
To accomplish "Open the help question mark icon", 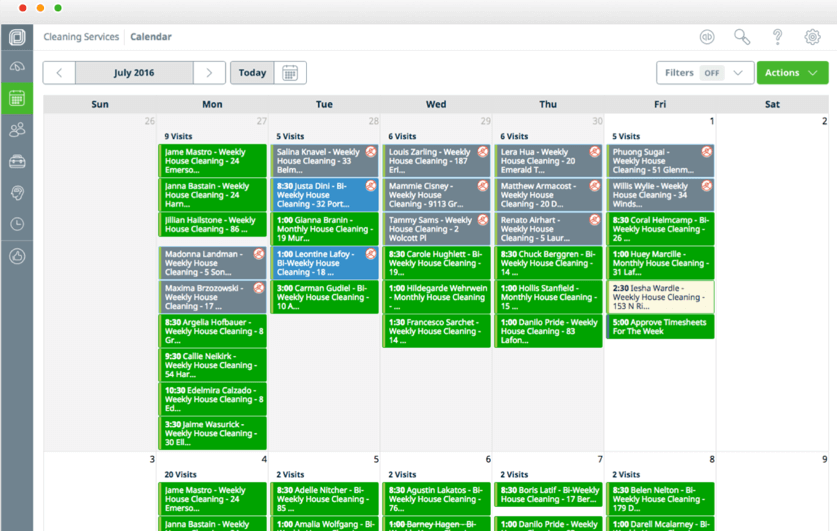I will [777, 37].
